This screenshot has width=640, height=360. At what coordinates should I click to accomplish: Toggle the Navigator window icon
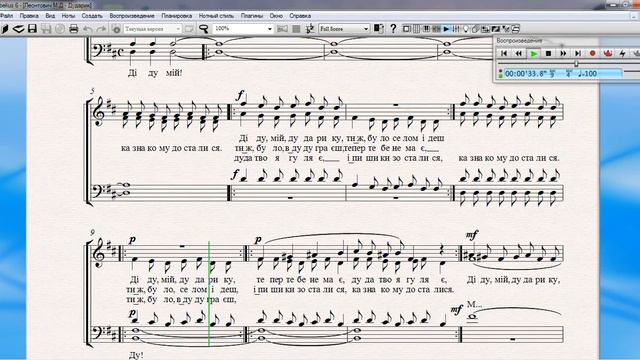point(406,29)
